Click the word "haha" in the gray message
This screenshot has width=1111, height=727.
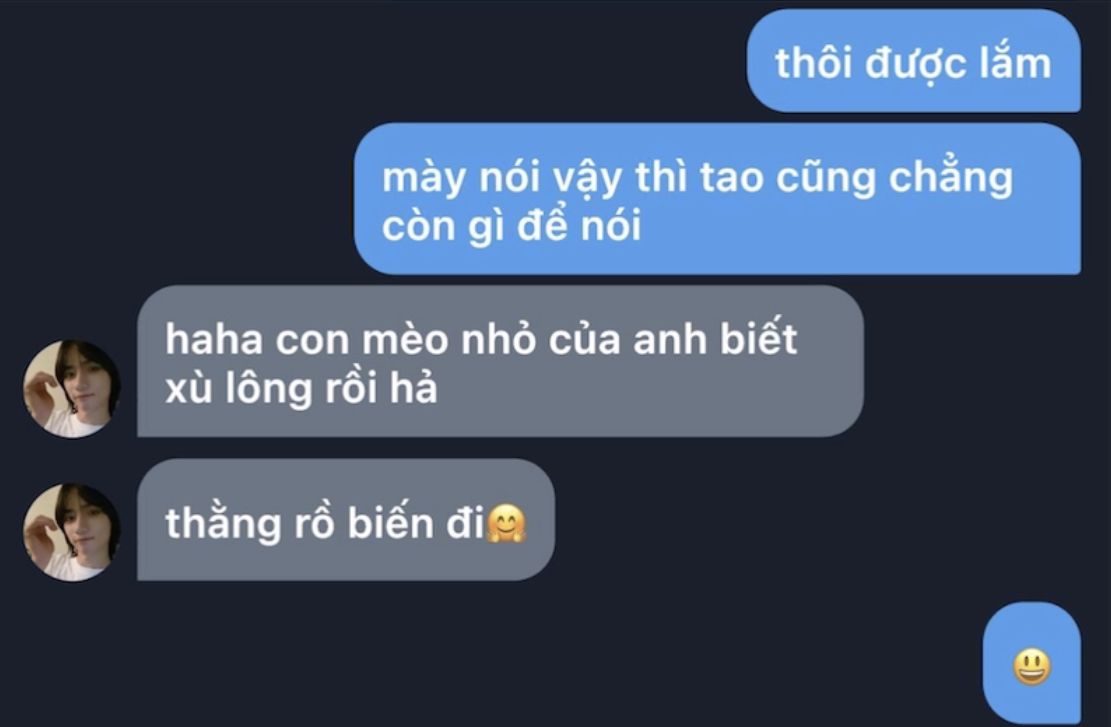click(x=214, y=339)
